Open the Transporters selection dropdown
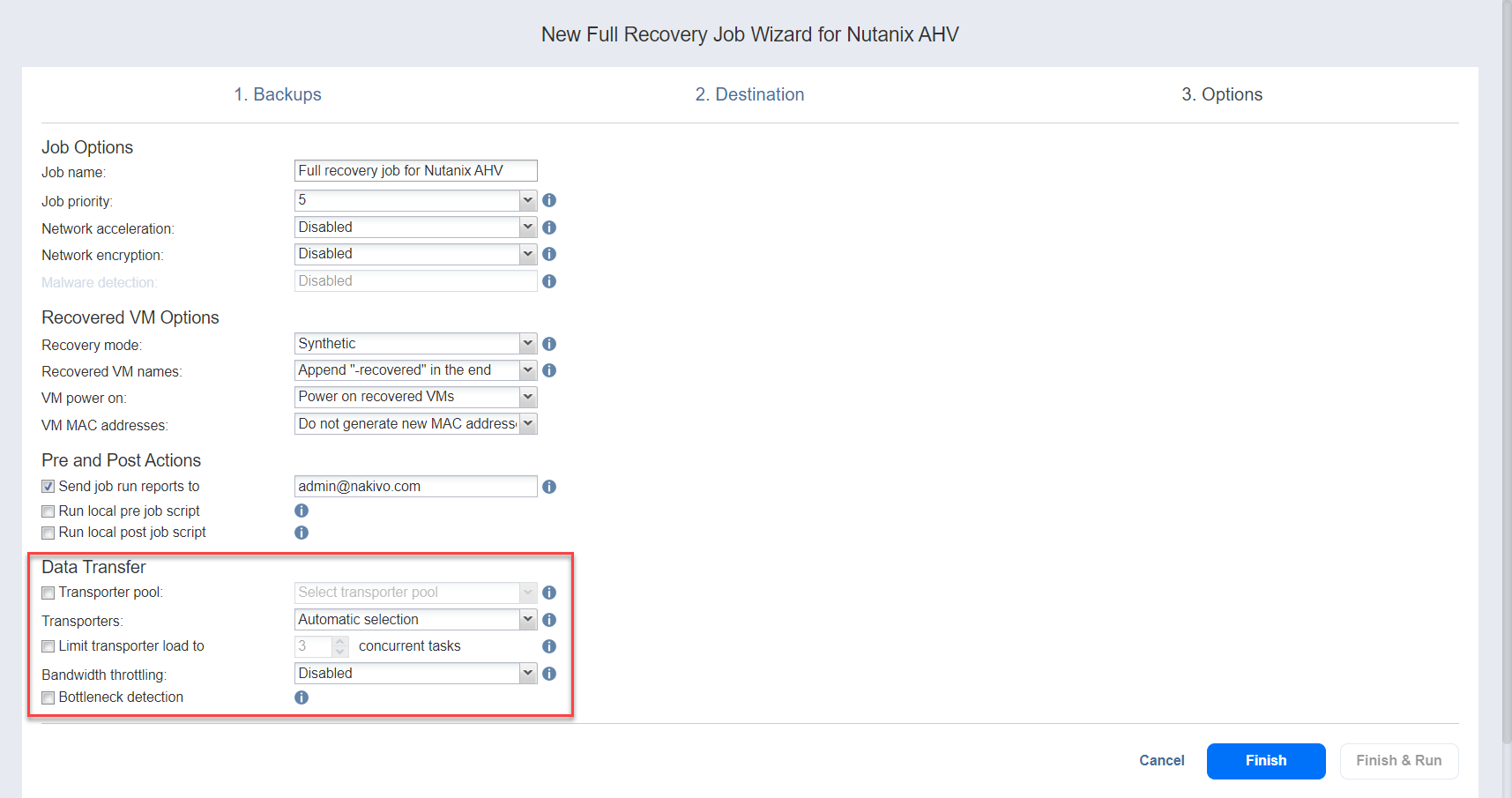Screen dimensions: 1512x798 [x=415, y=620]
